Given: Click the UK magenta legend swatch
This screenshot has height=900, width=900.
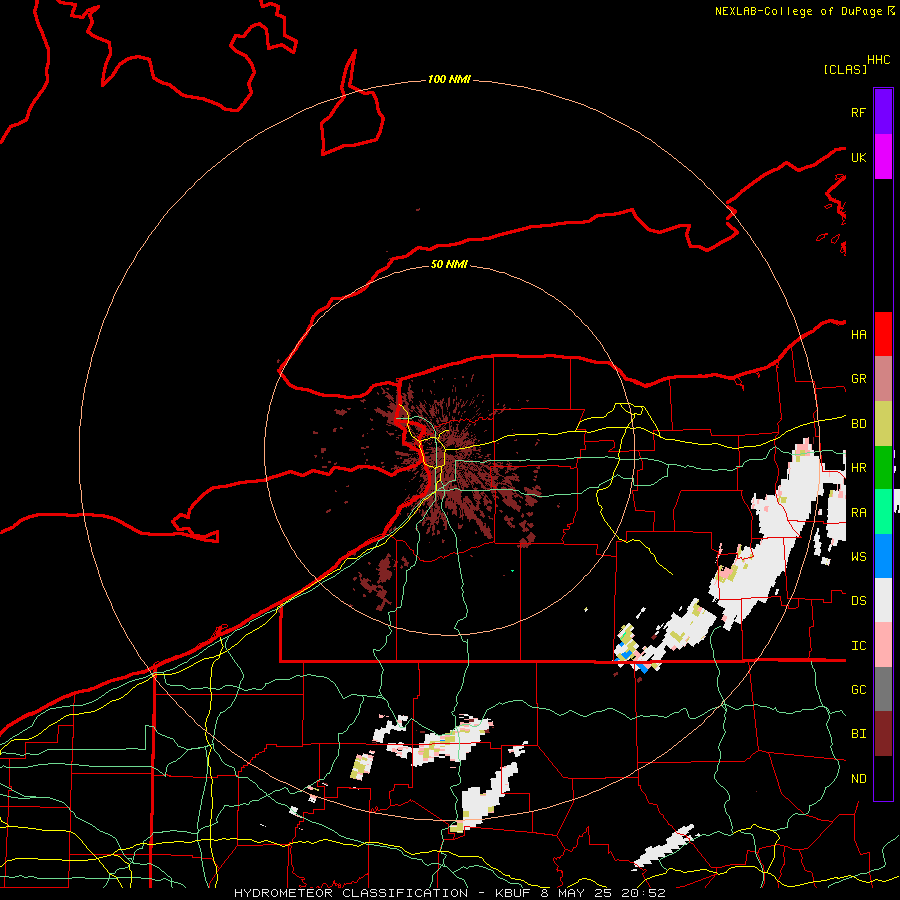Looking at the screenshot, I should [x=883, y=157].
